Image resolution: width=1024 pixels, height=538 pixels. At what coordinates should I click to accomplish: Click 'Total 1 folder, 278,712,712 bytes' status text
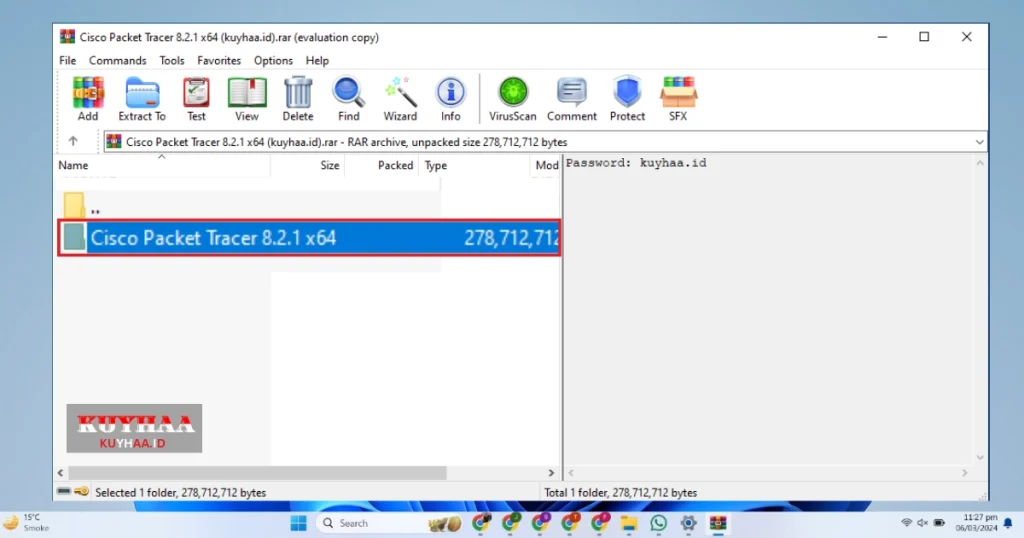(x=620, y=492)
